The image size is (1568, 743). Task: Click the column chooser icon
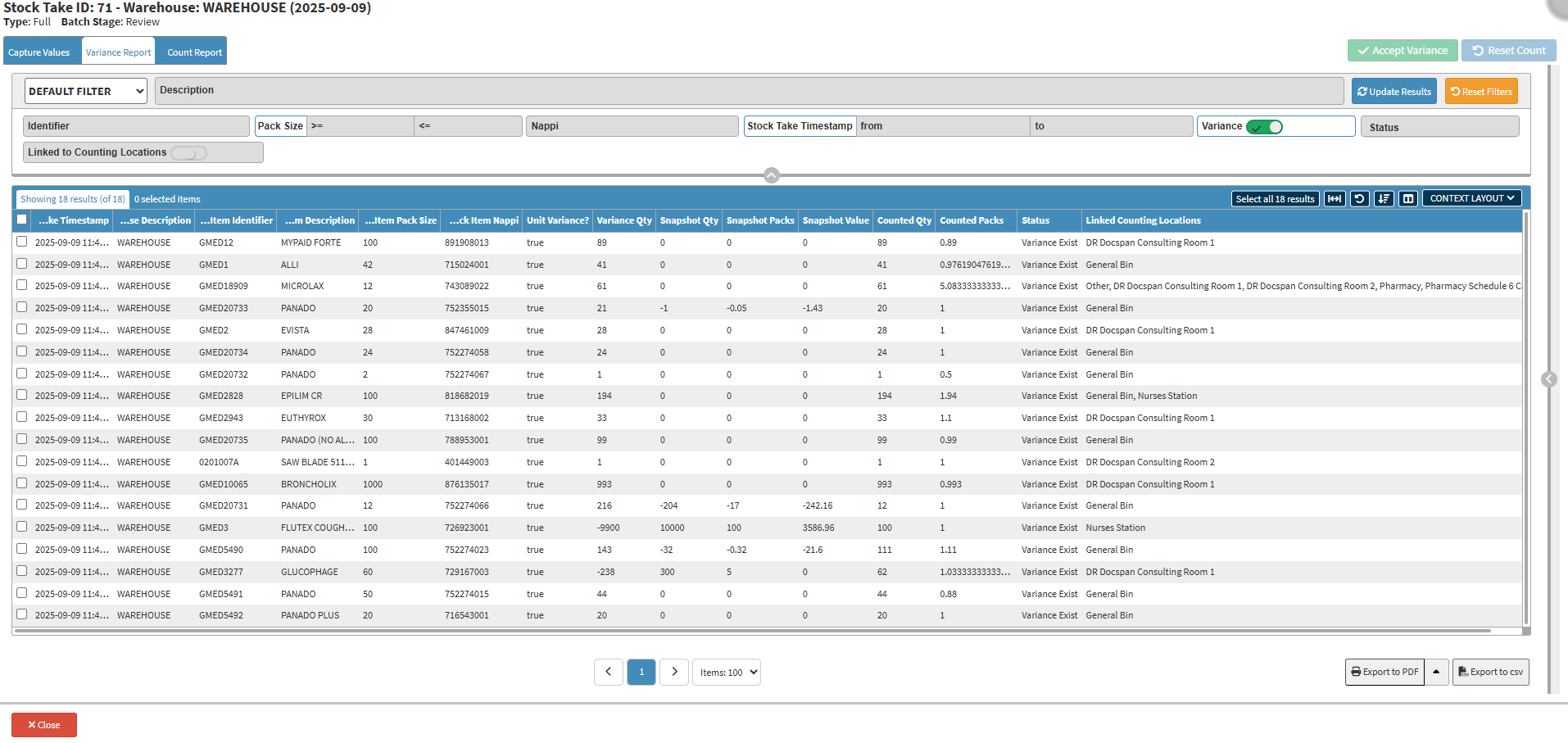coord(1408,198)
